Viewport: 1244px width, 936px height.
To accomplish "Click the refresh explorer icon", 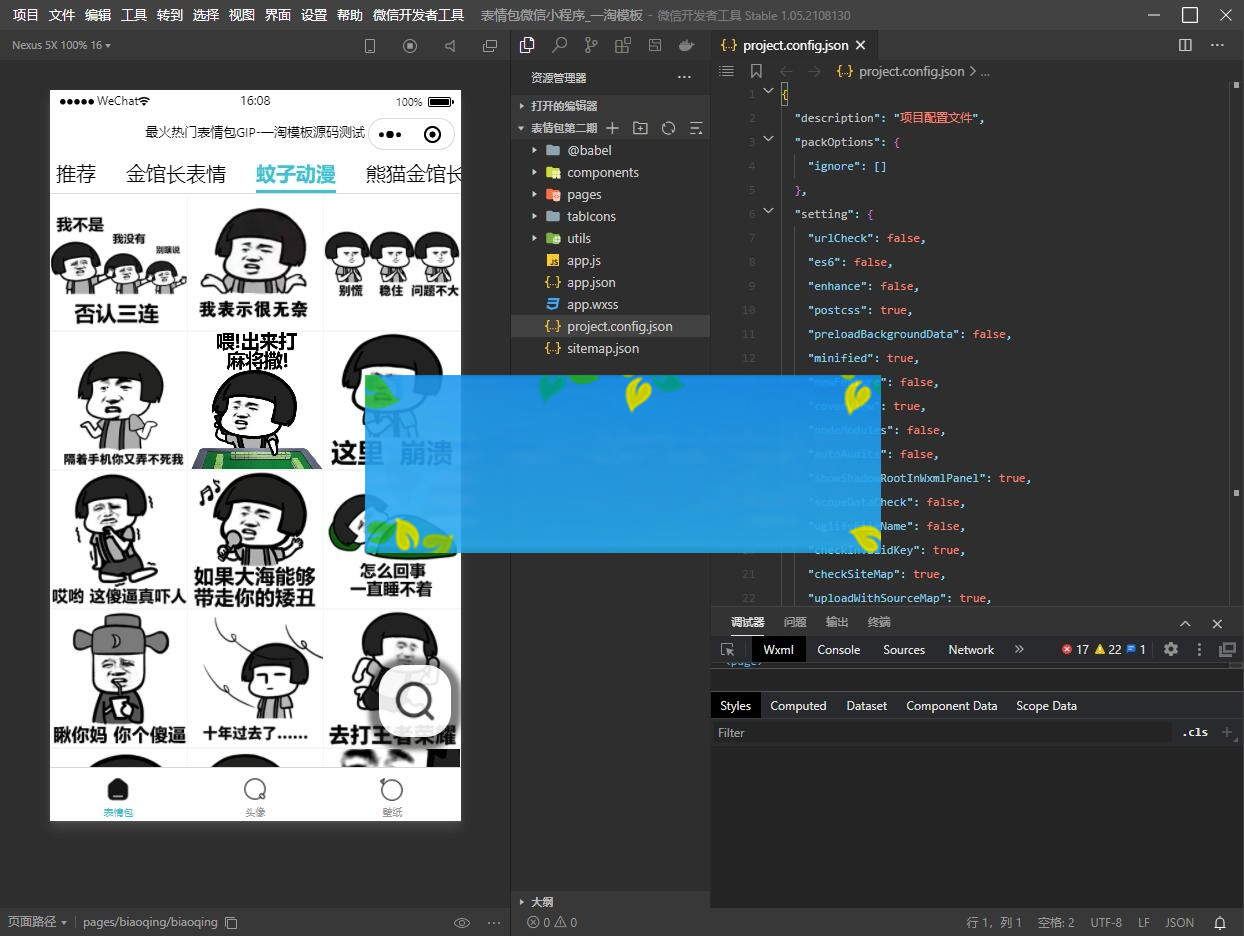I will (x=668, y=128).
